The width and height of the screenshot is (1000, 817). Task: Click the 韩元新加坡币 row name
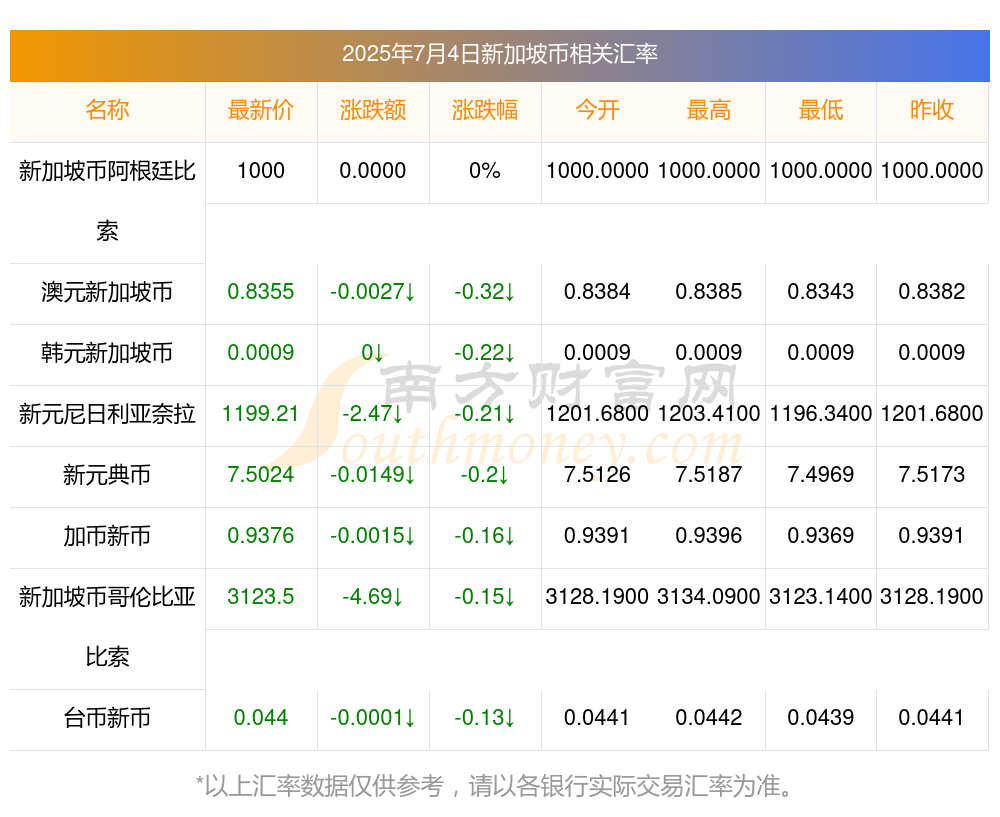point(107,353)
